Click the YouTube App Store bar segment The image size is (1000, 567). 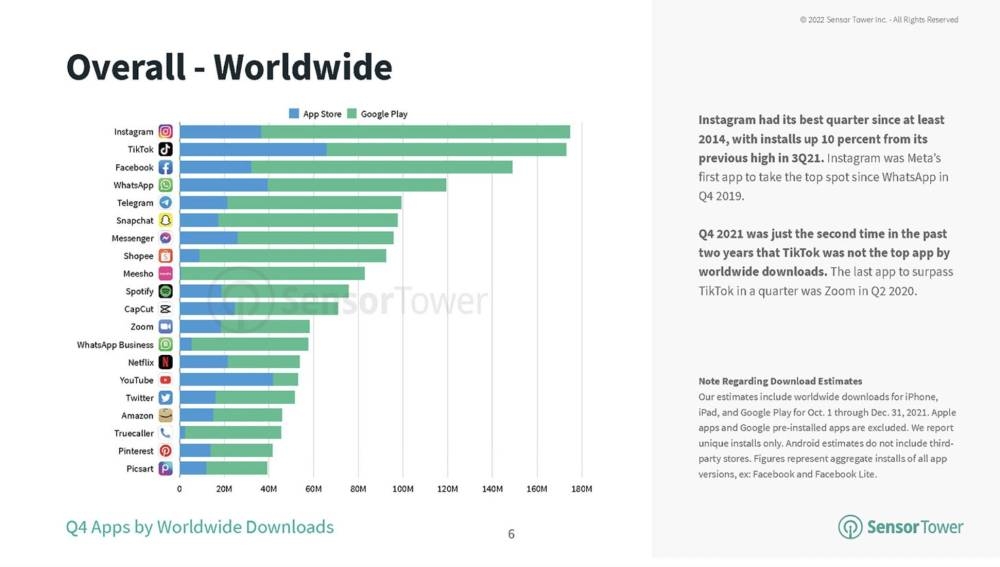226,379
